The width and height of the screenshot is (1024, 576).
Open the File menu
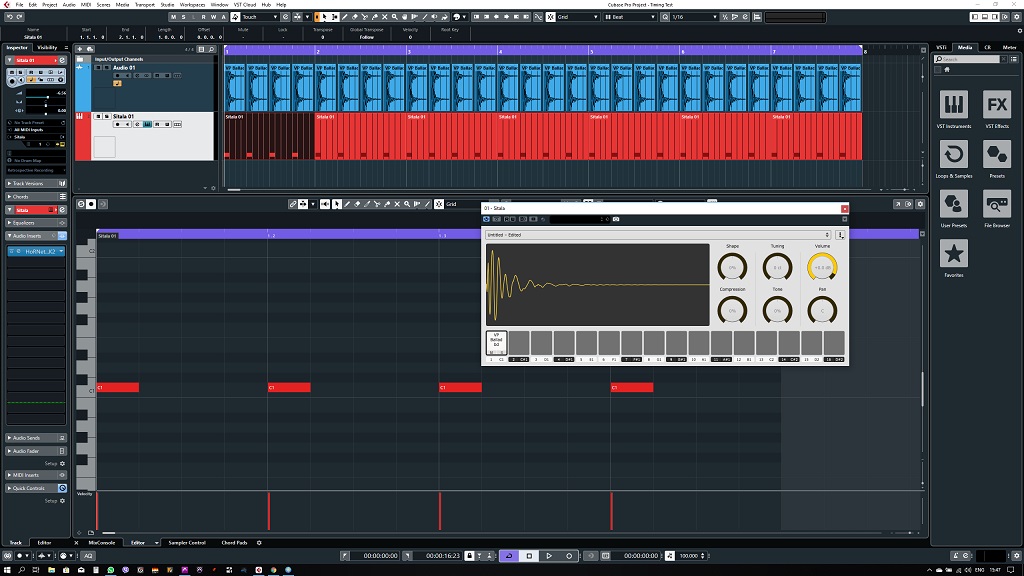[x=19, y=5]
